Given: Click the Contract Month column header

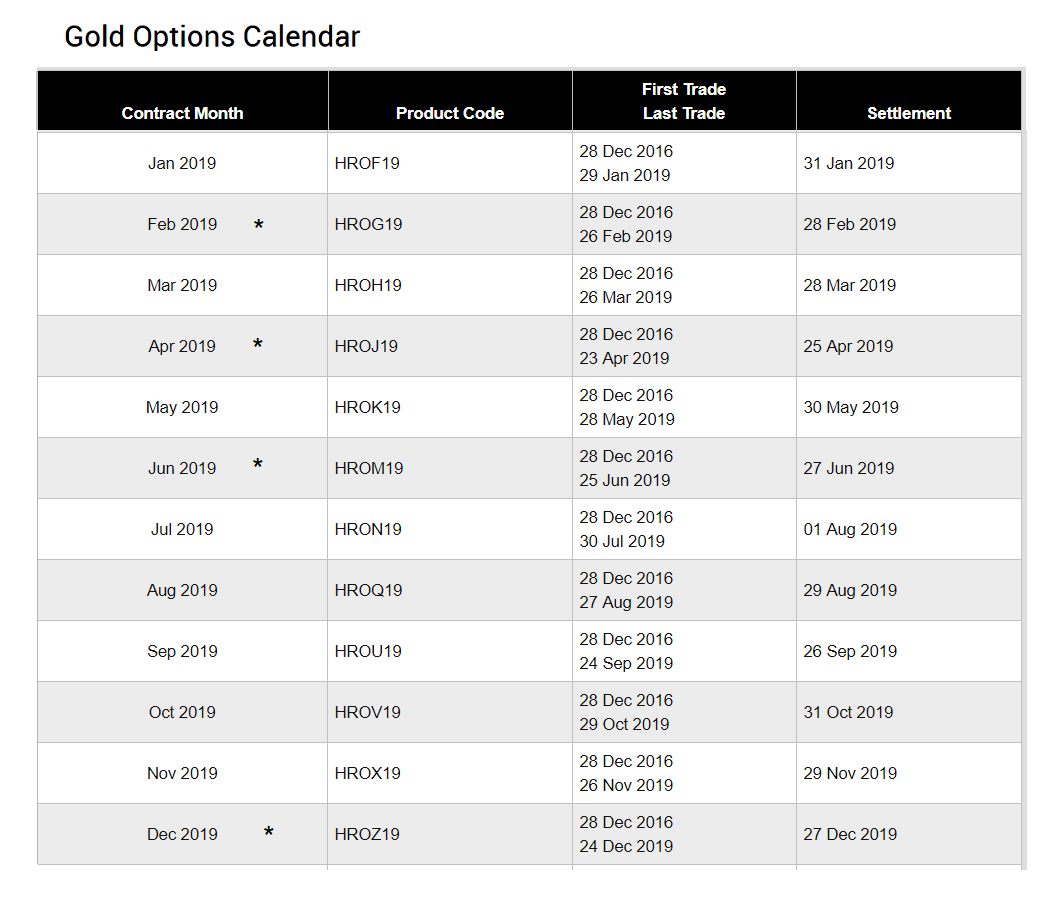Looking at the screenshot, I should click(x=182, y=113).
